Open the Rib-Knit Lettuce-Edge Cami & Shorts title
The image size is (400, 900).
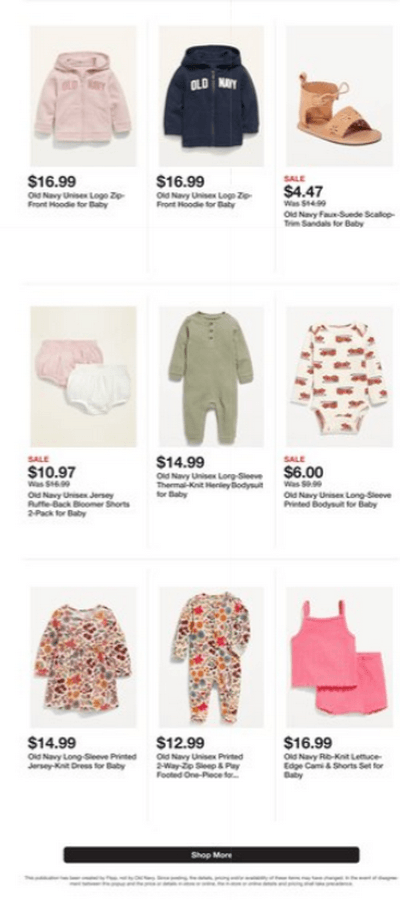point(333,766)
